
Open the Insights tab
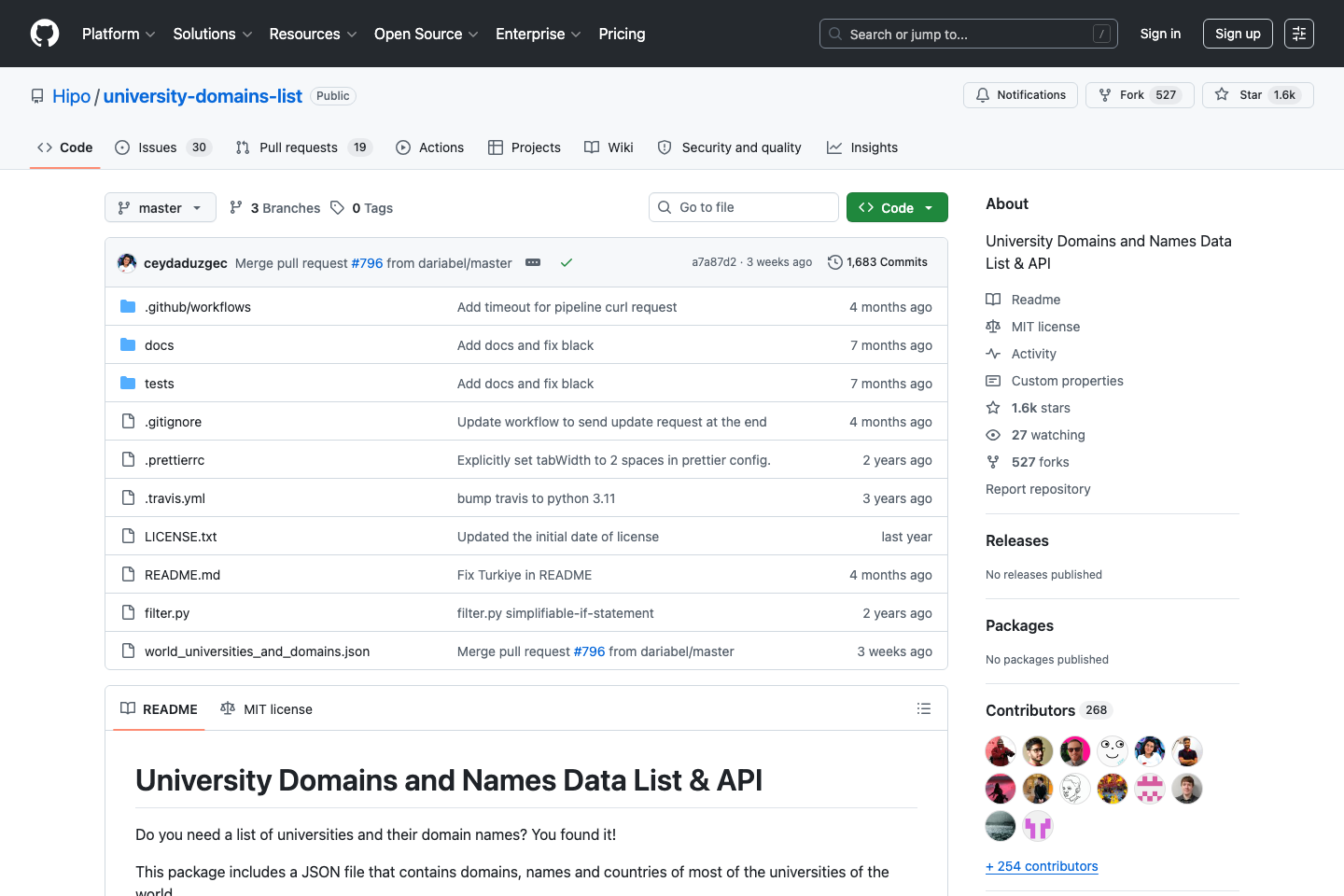click(x=861, y=147)
